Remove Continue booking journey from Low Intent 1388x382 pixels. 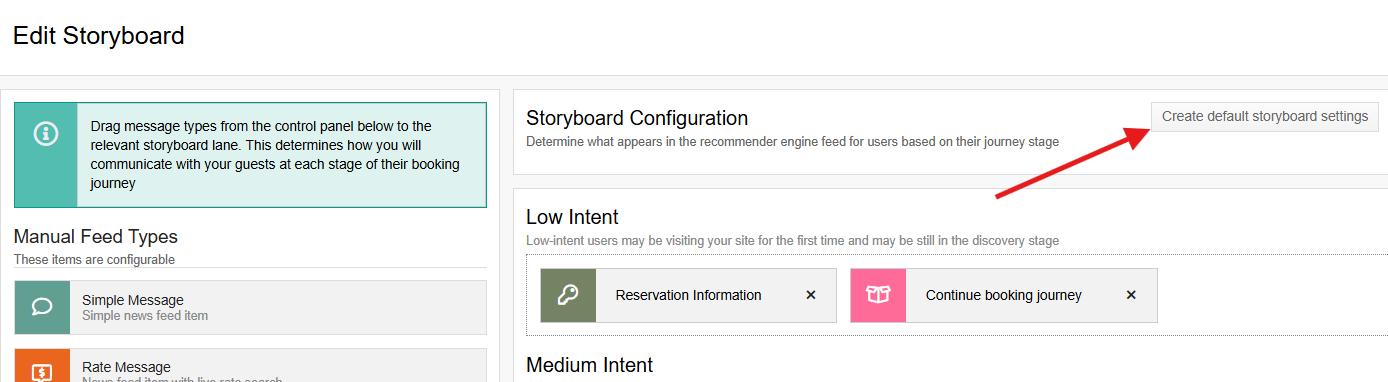click(x=1131, y=295)
